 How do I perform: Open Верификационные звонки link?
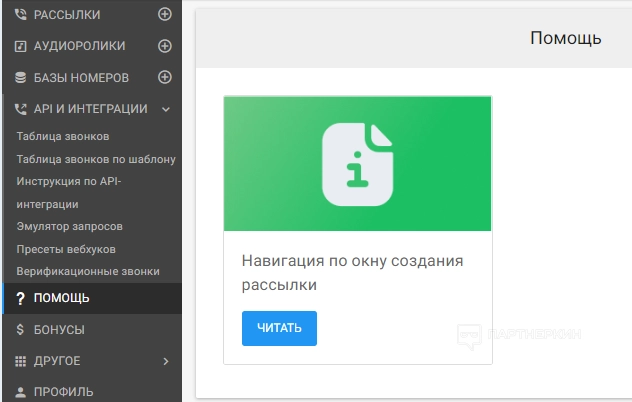point(88,271)
